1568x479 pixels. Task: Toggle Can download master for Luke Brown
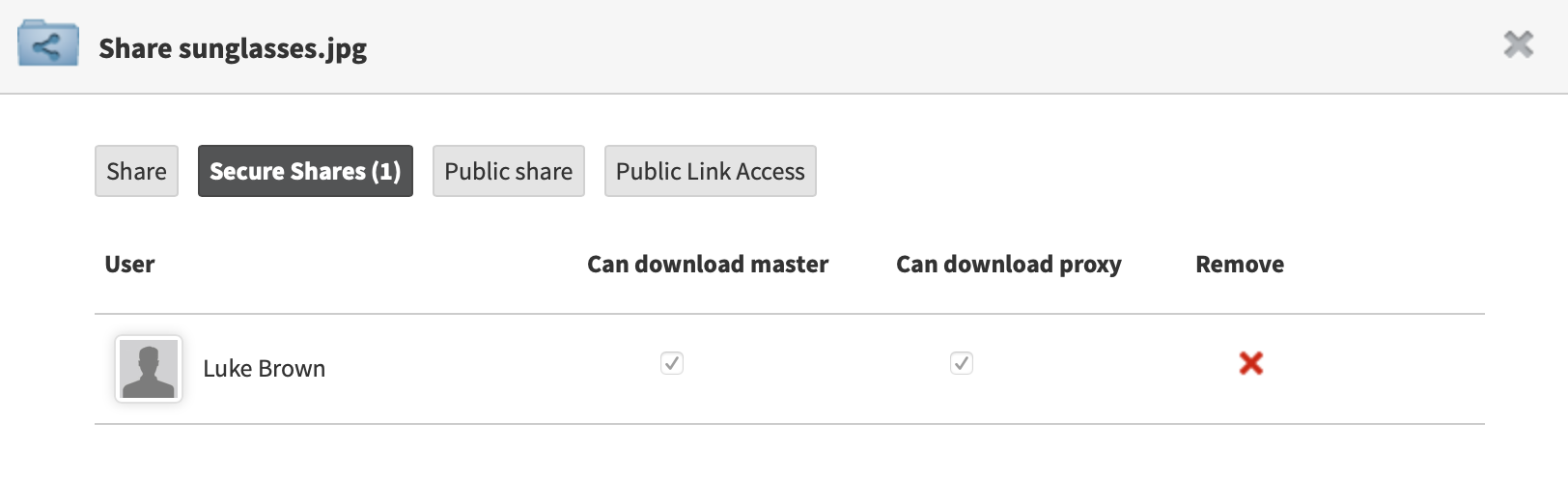672,363
